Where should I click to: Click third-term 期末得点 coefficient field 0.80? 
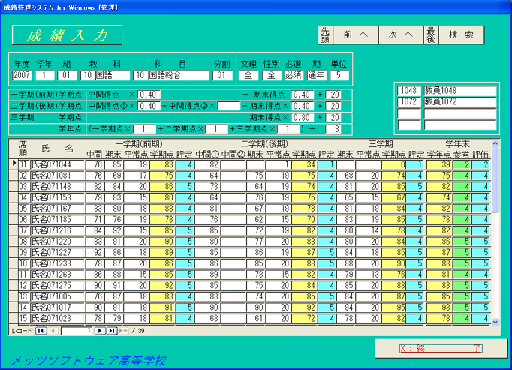(302, 117)
